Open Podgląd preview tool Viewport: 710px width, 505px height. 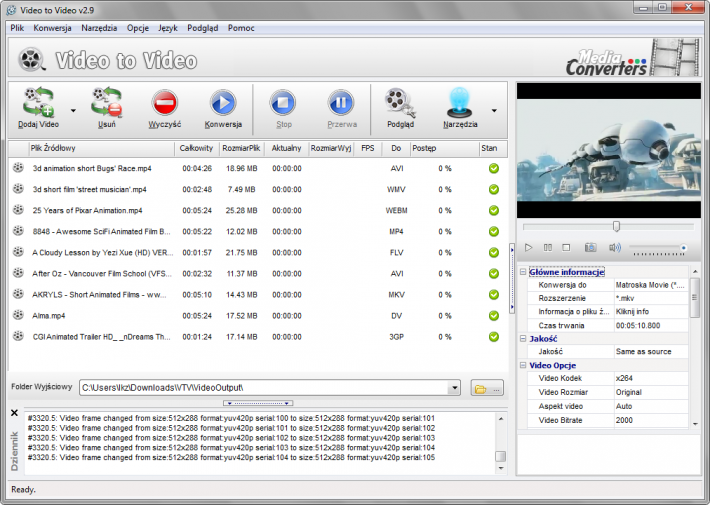click(x=400, y=108)
